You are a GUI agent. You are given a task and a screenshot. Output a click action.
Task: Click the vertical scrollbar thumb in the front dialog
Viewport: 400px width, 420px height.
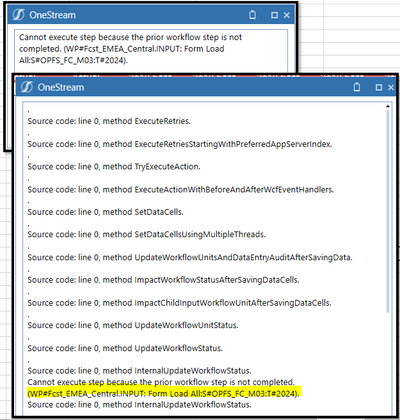click(x=388, y=211)
